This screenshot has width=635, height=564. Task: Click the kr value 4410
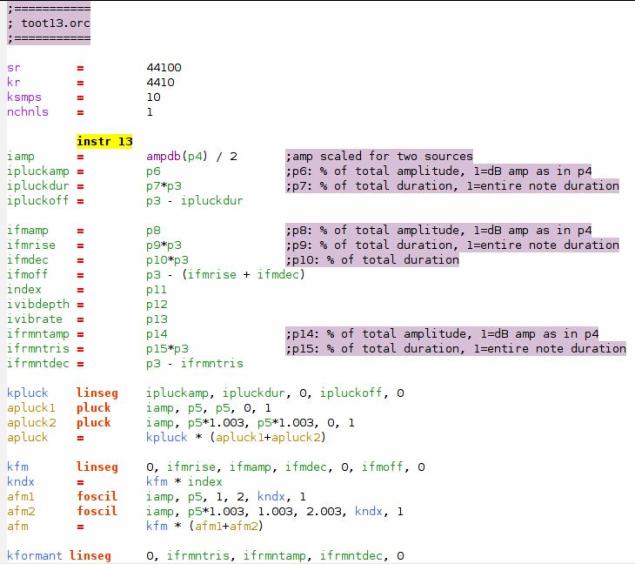coord(160,82)
